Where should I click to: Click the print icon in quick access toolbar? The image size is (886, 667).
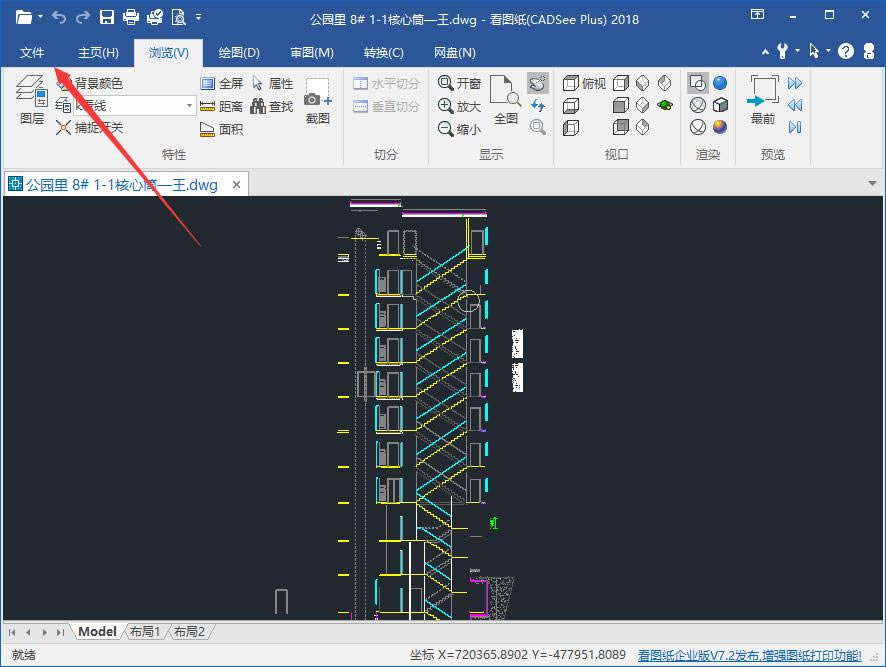131,18
